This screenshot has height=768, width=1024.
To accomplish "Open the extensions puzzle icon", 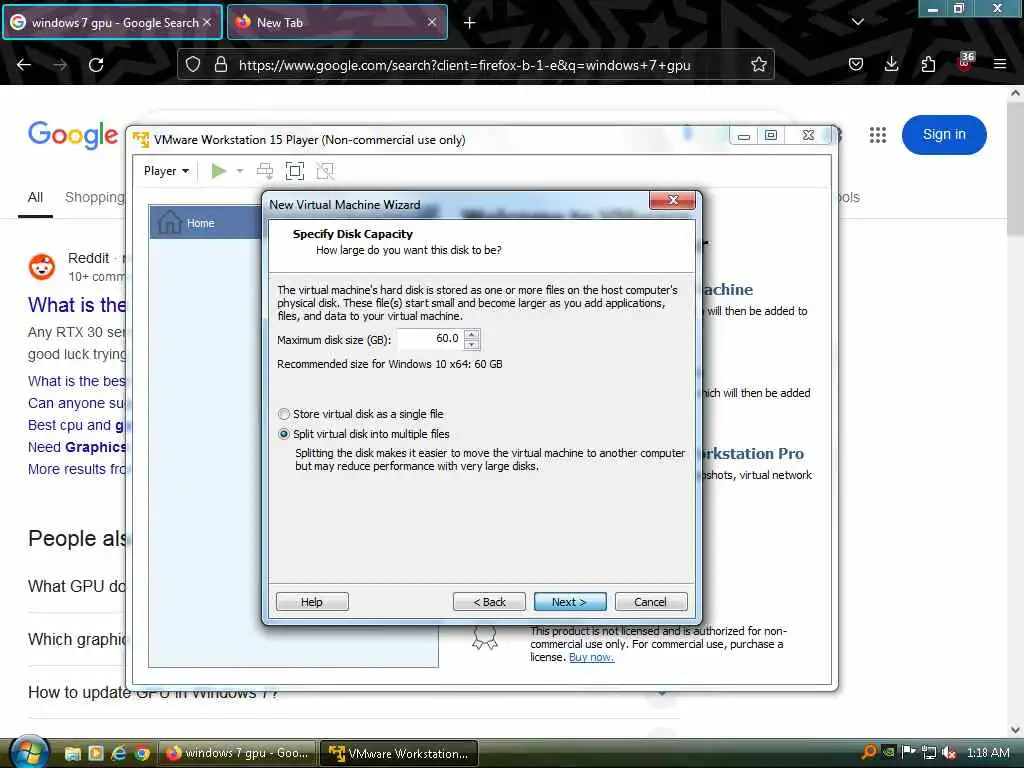I will pyautogui.click(x=928, y=65).
